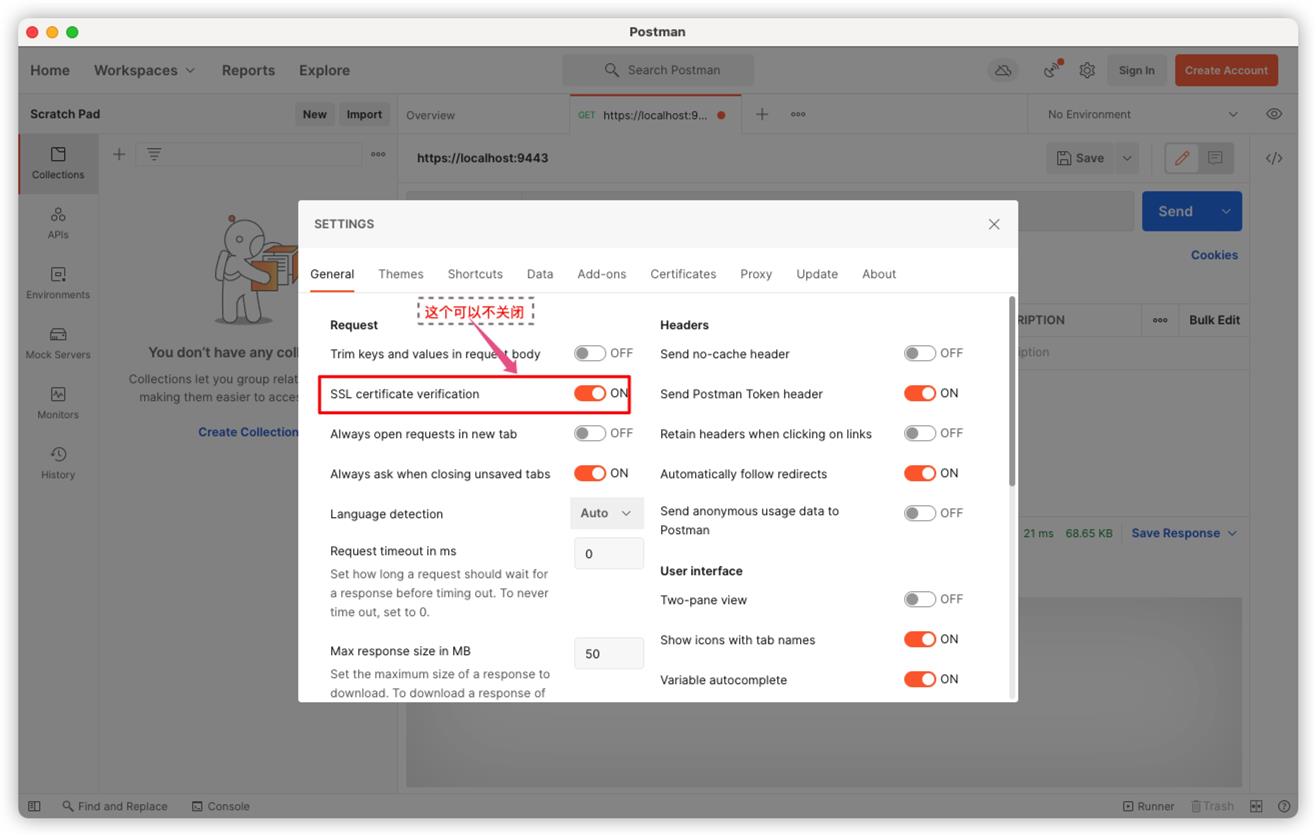Open Find and Replace in status bar
The image size is (1316, 836).
[114, 806]
